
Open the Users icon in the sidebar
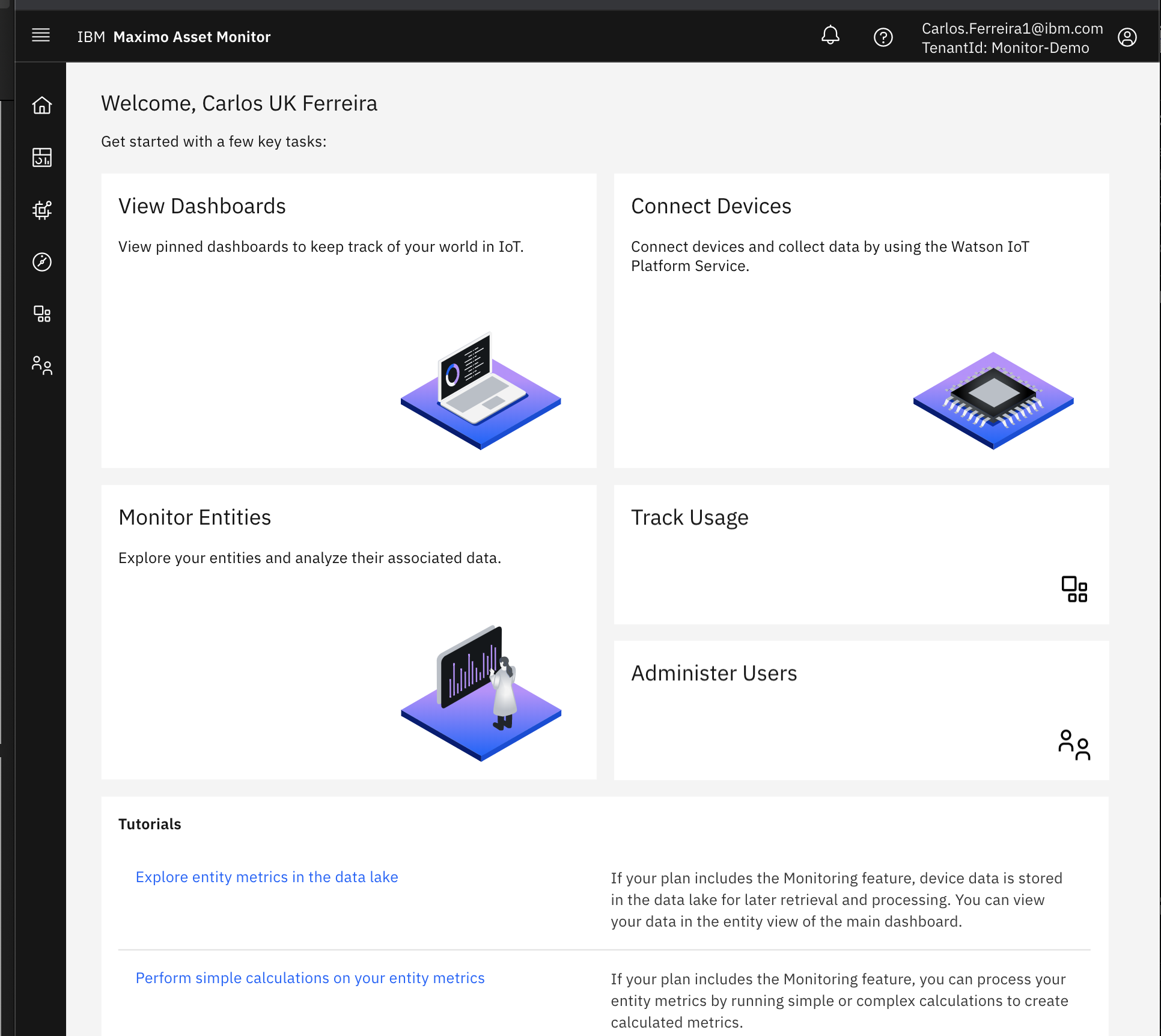41,365
